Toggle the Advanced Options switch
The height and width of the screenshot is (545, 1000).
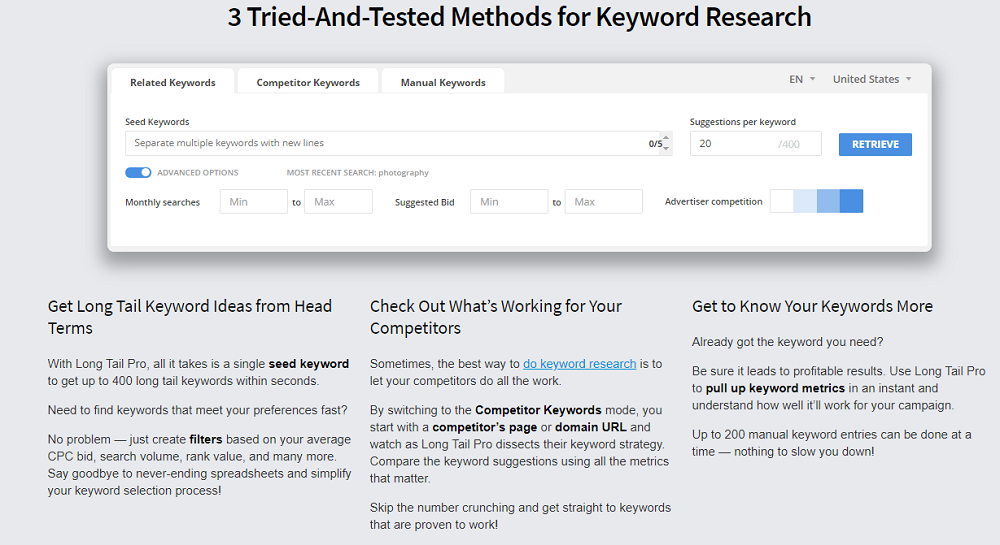138,172
